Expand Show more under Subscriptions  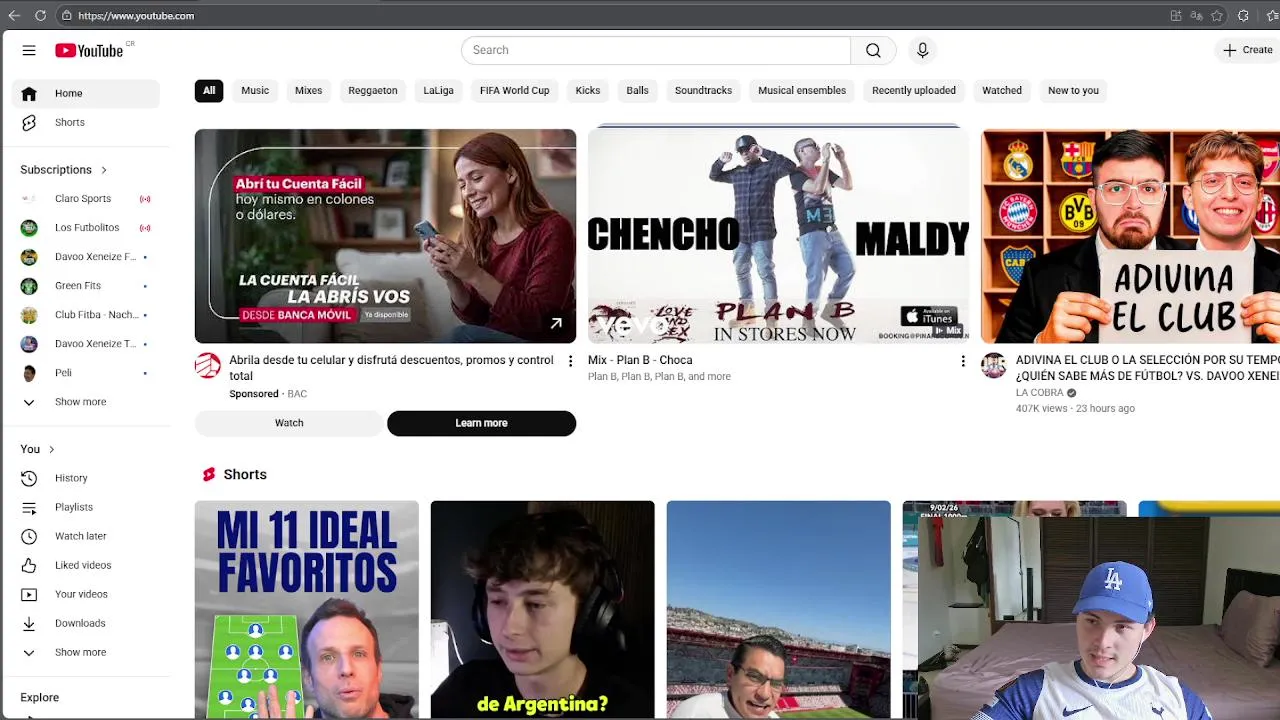click(86, 402)
